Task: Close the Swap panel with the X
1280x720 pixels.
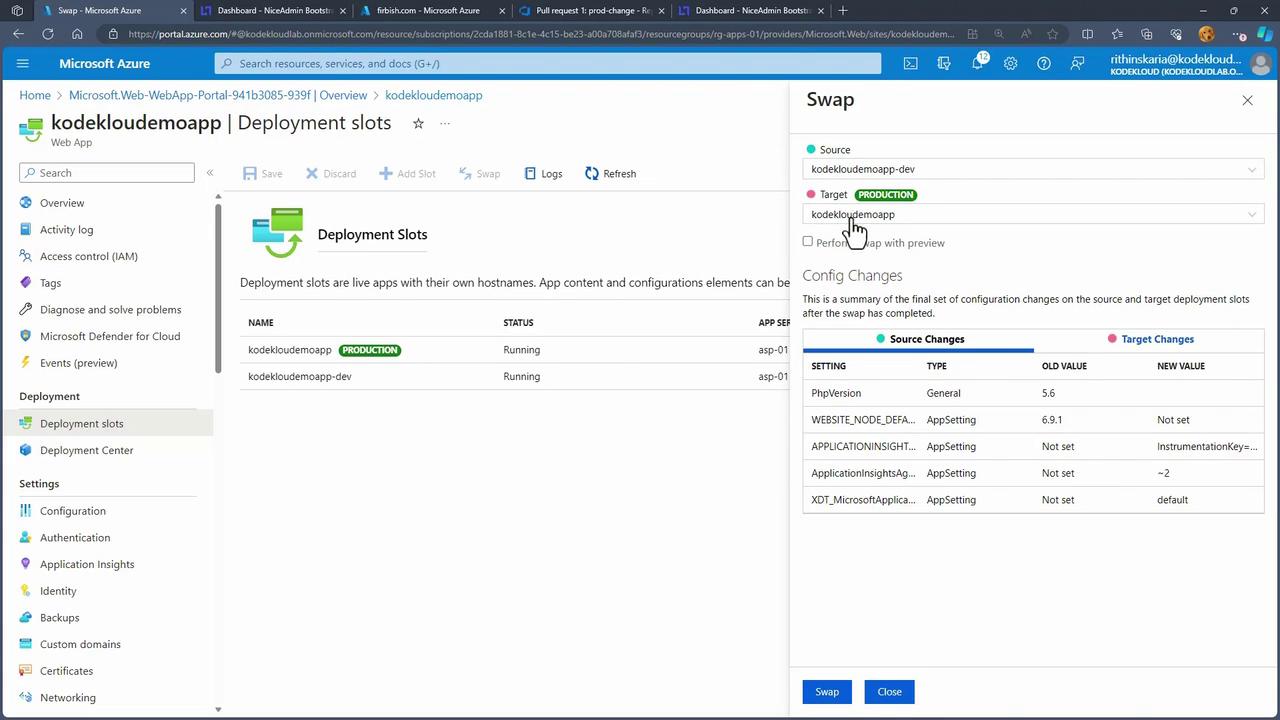Action: (1247, 100)
